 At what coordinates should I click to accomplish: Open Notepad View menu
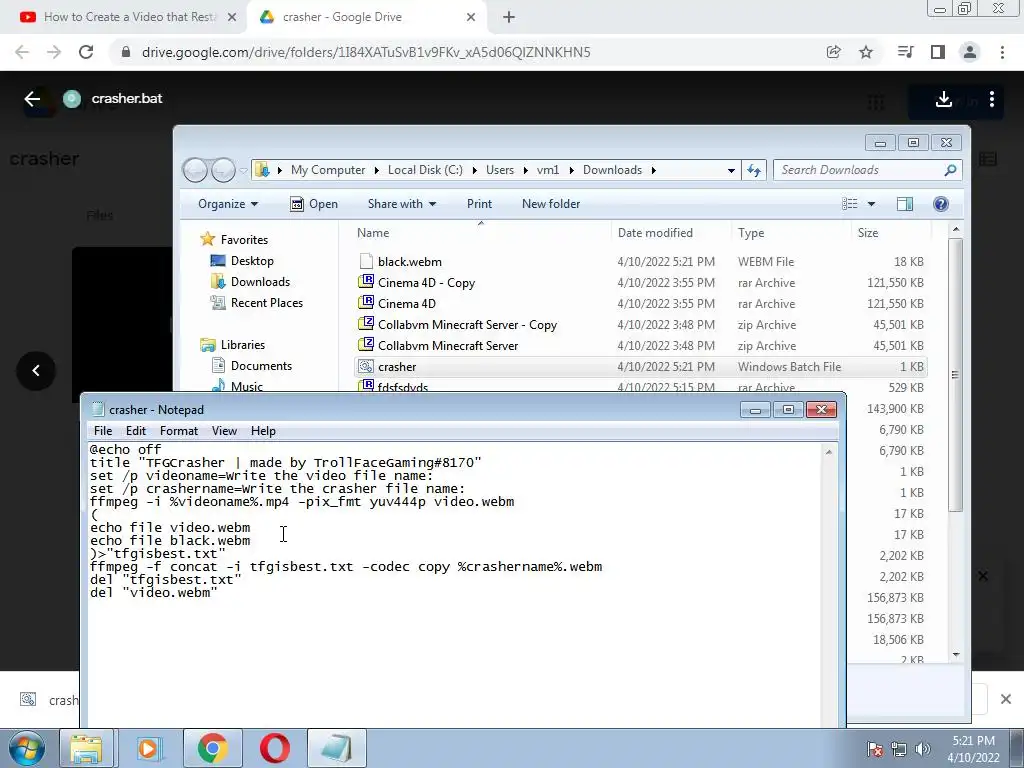click(224, 431)
